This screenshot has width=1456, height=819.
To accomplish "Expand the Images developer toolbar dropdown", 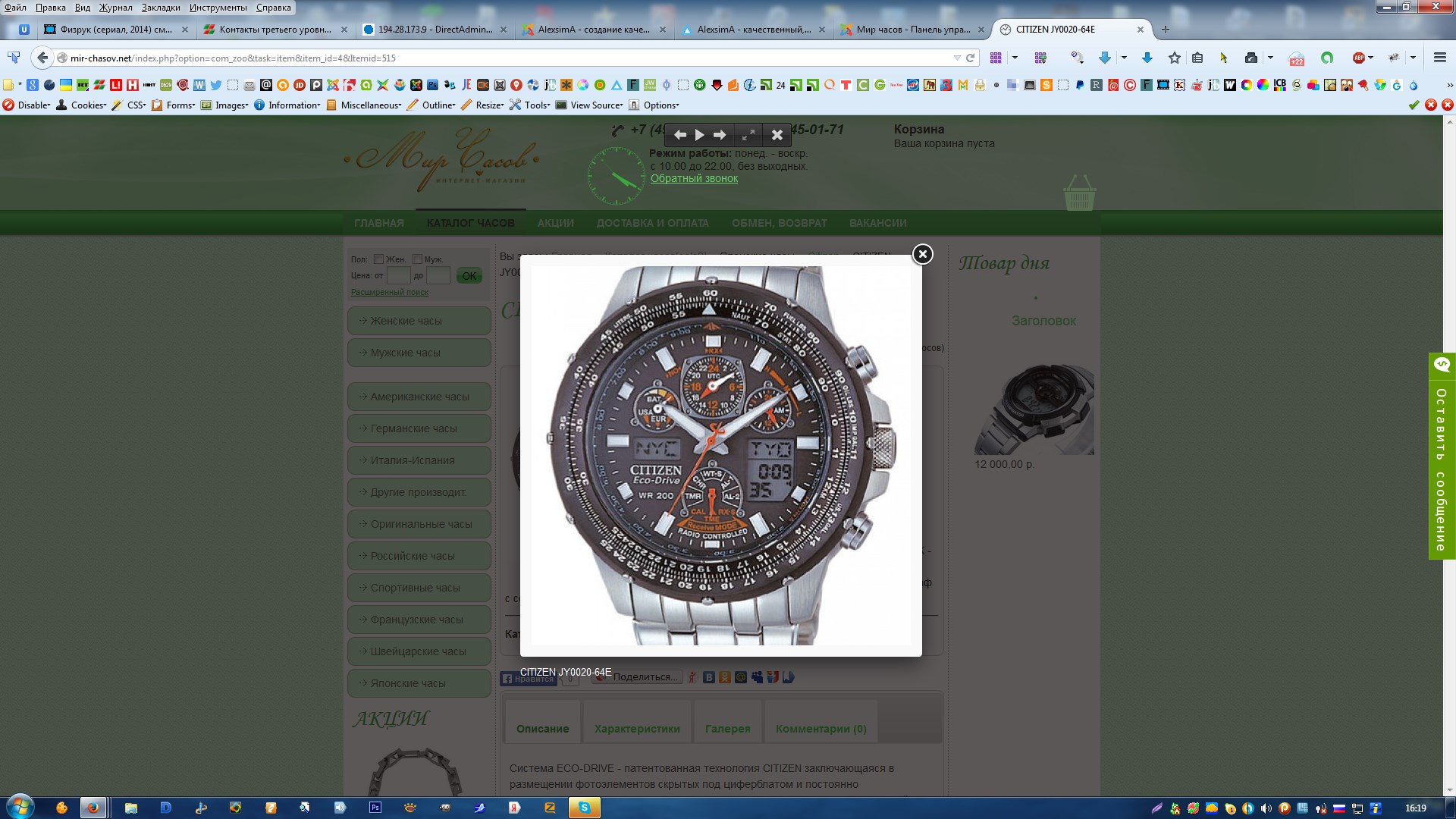I will pos(231,105).
